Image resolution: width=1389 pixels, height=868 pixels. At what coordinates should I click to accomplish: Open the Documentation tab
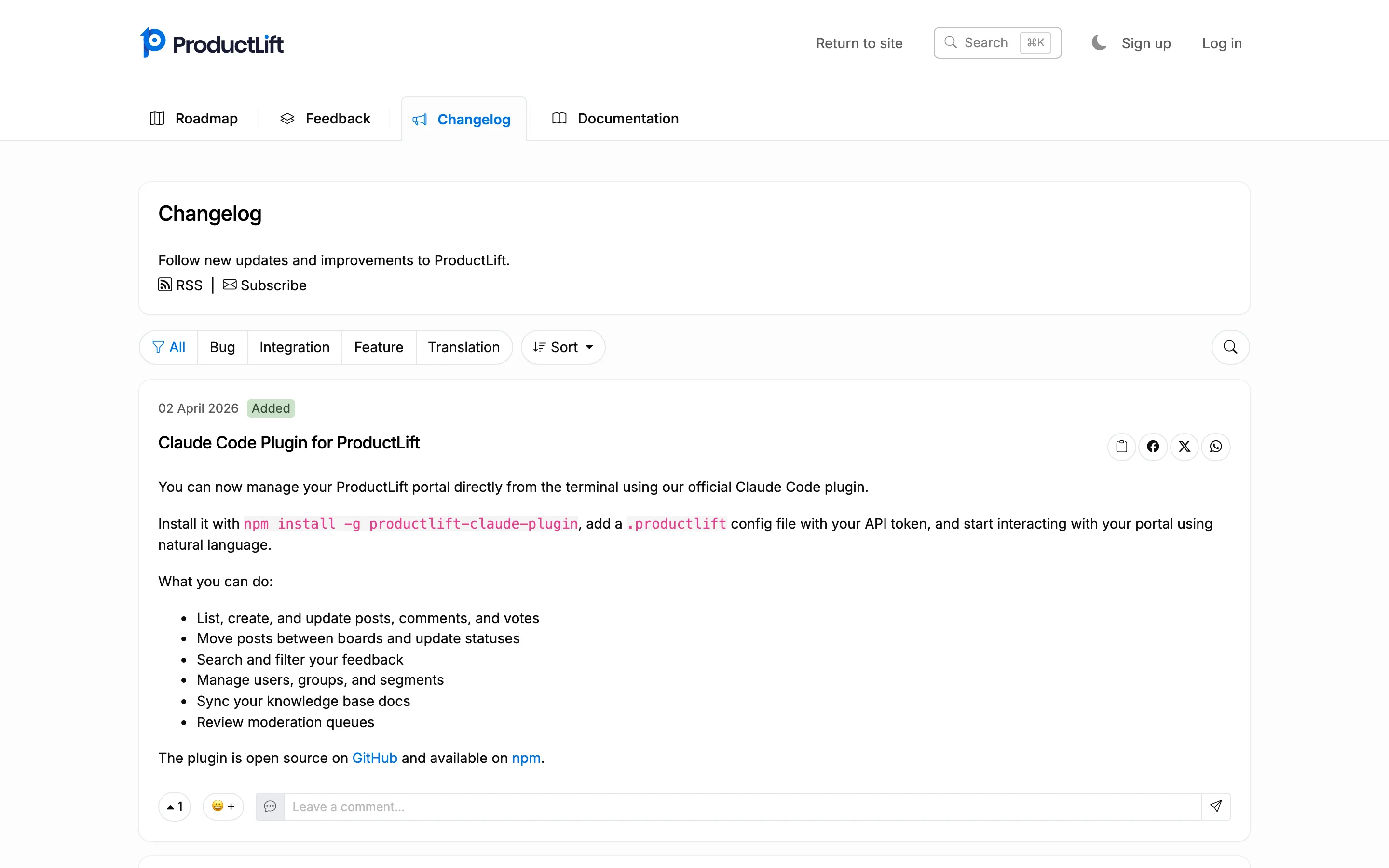point(615,118)
